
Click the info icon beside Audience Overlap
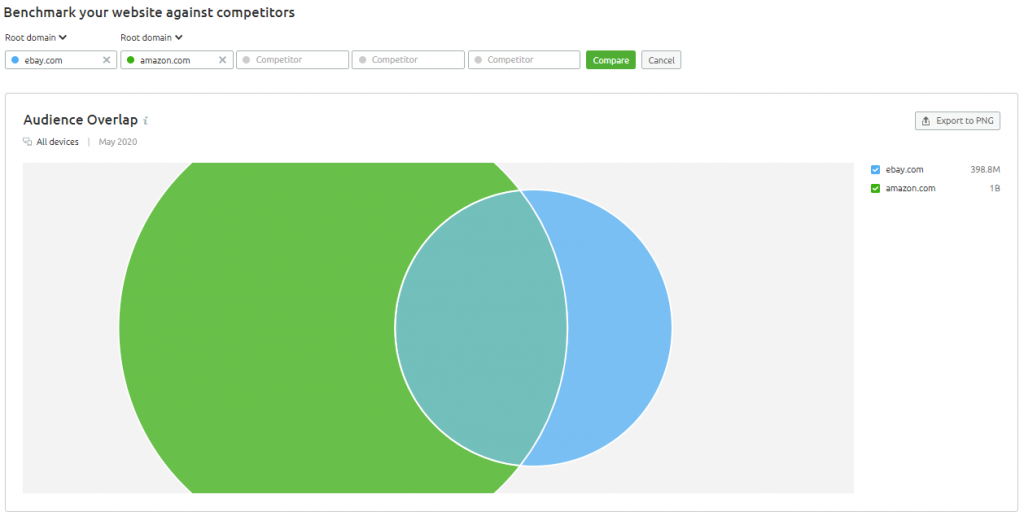tap(146, 121)
